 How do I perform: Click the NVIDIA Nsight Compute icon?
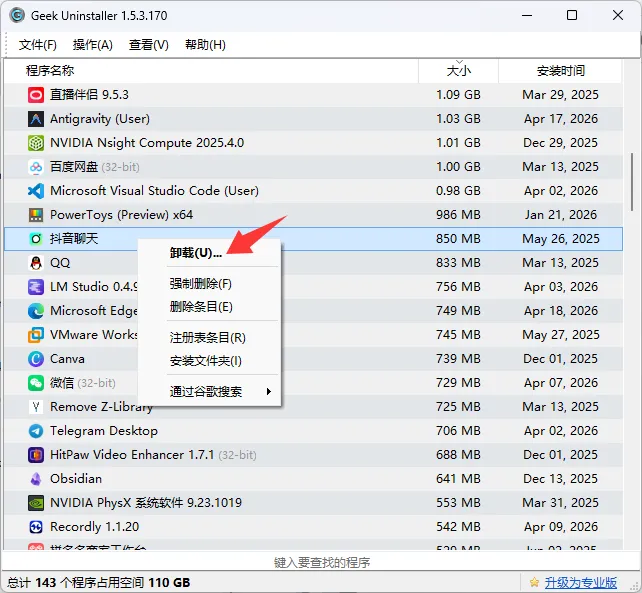36,143
